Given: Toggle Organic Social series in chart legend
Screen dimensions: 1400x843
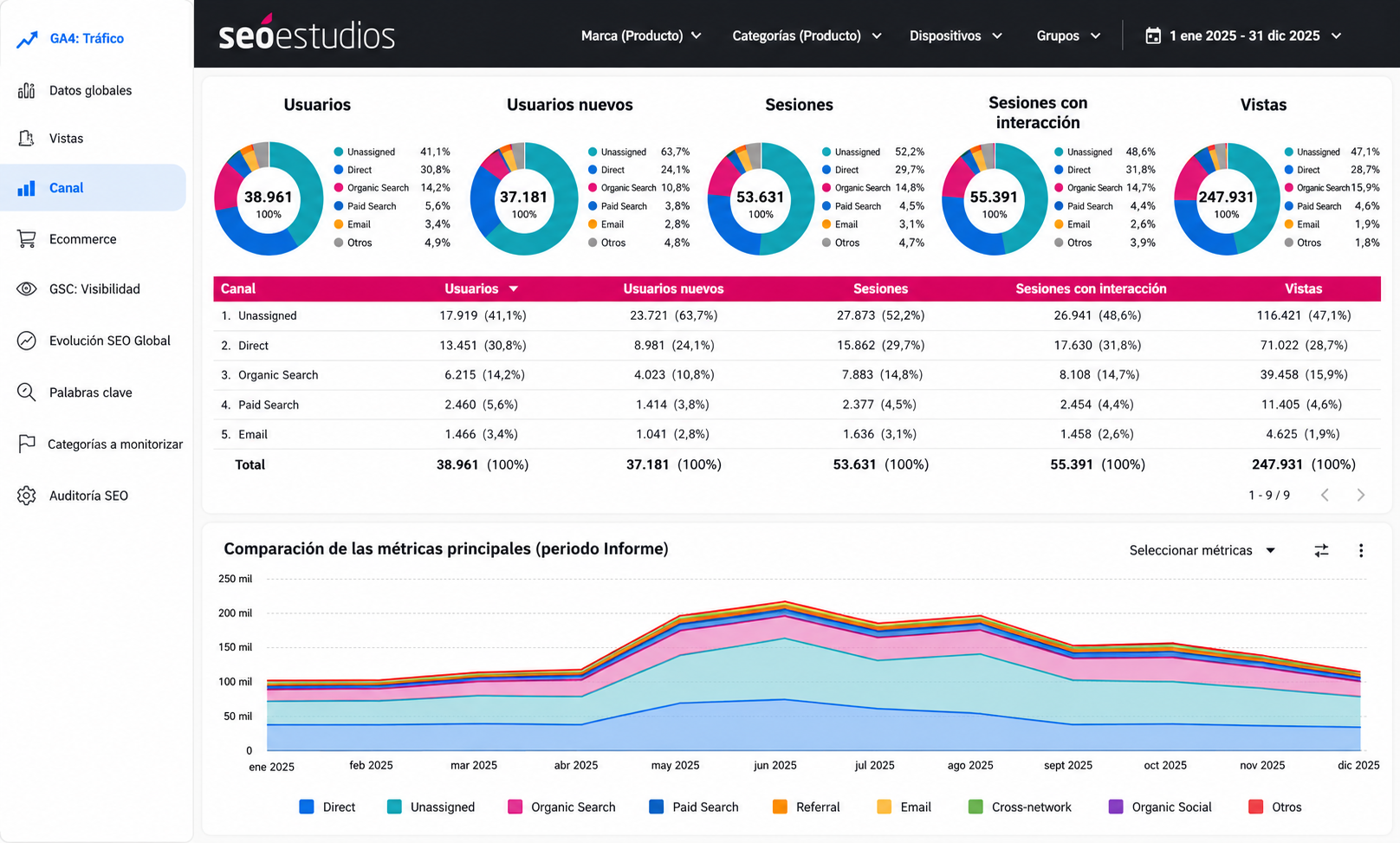Looking at the screenshot, I should (1160, 807).
